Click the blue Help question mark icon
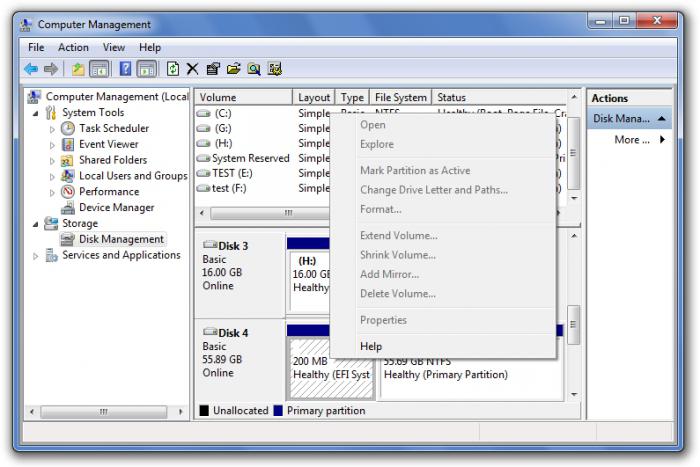The image size is (700, 467). pos(126,69)
